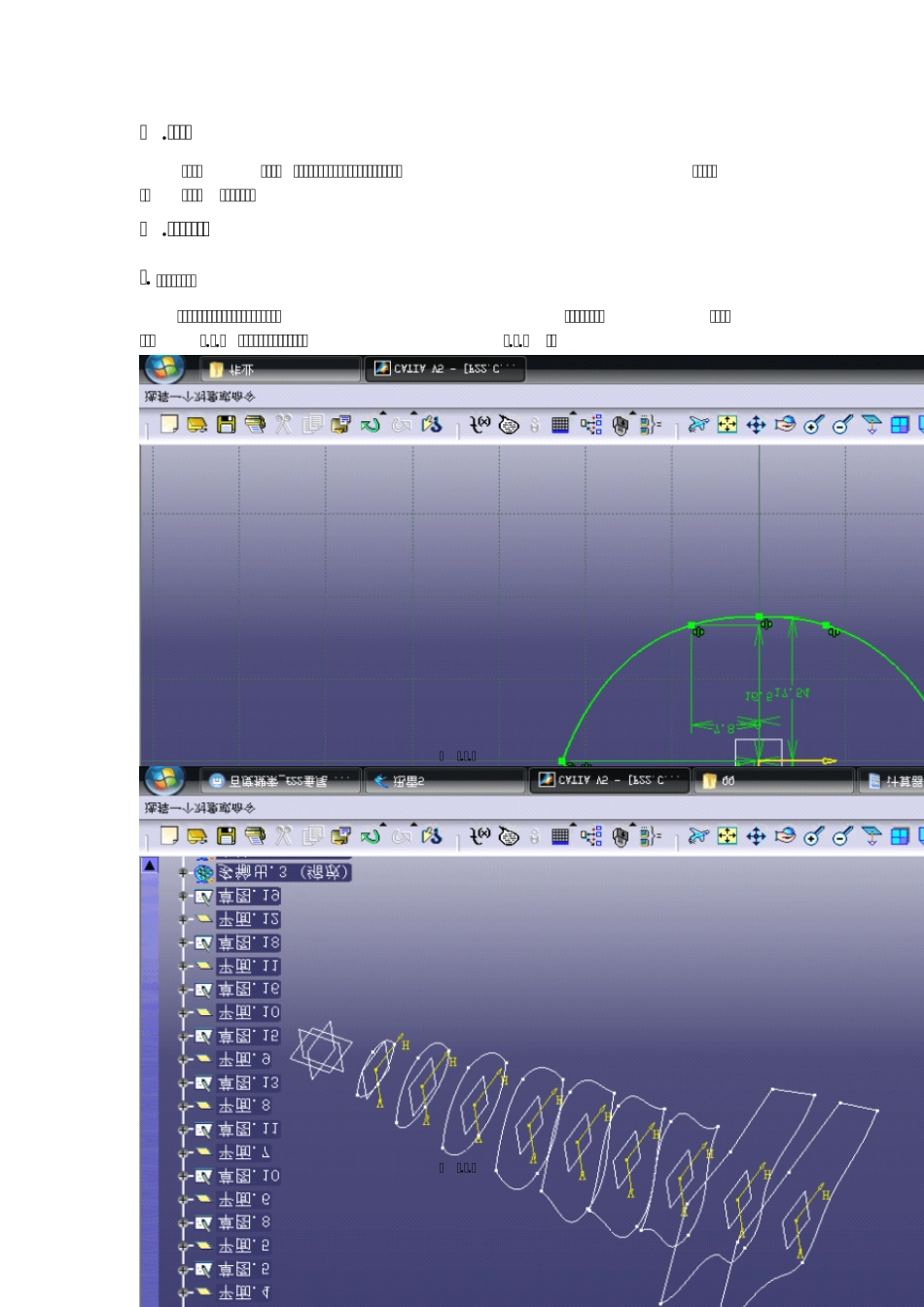Switch to CATIA V5 task in upper taskbar
The width and height of the screenshot is (924, 1307).
(444, 369)
